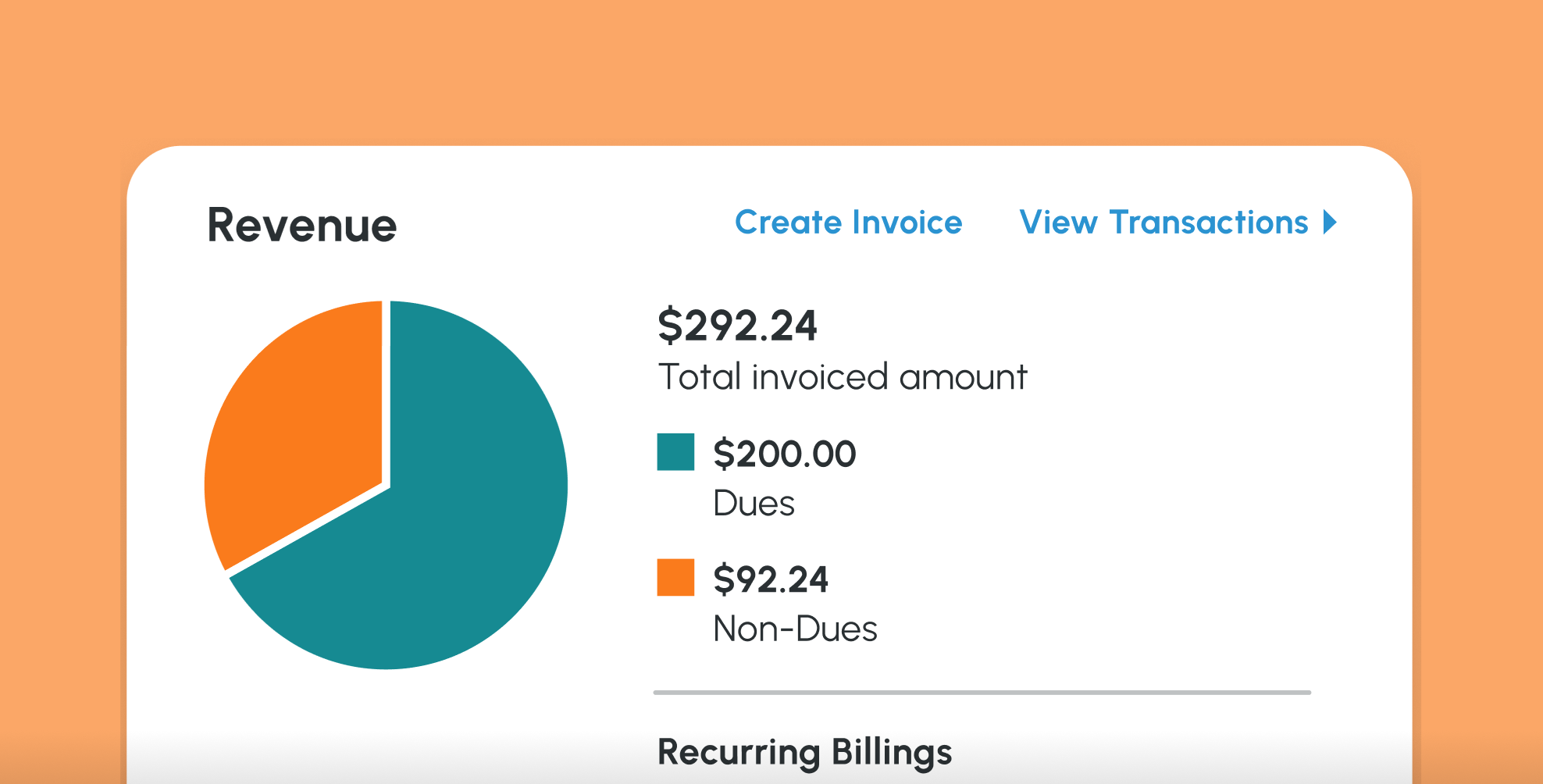Click the Recurring Billings heading
Image resolution: width=1543 pixels, height=784 pixels.
805,752
